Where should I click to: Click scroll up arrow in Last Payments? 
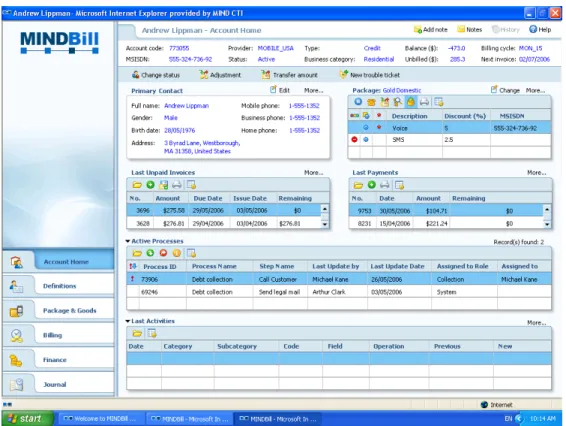point(547,209)
